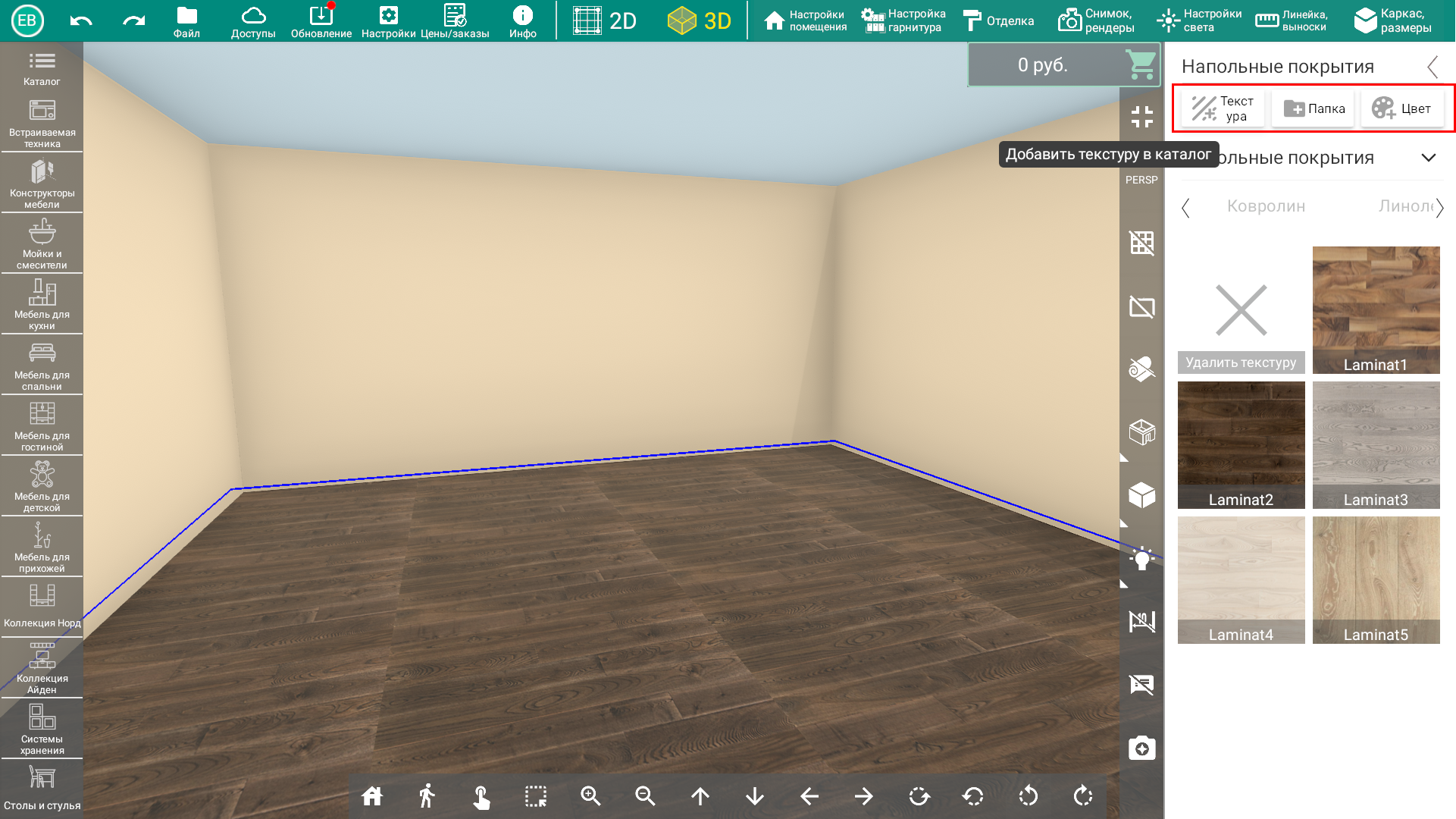Image resolution: width=1456 pixels, height=819 pixels.
Task: Click the wireframe cube display icon
Action: (1141, 432)
